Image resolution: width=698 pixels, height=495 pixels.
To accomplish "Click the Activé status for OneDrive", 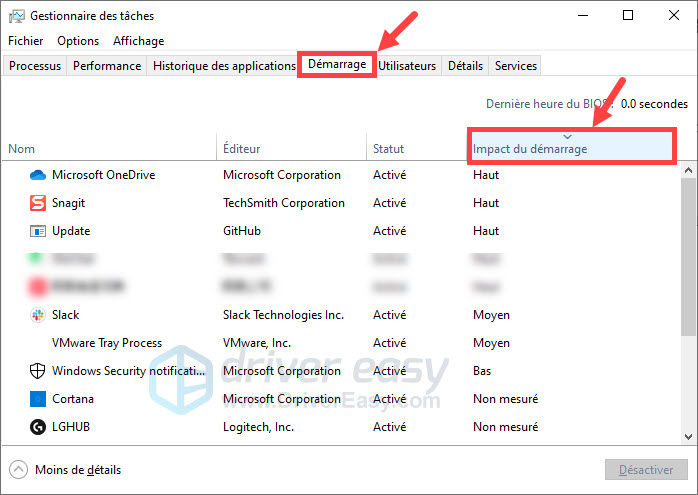I will coord(390,175).
